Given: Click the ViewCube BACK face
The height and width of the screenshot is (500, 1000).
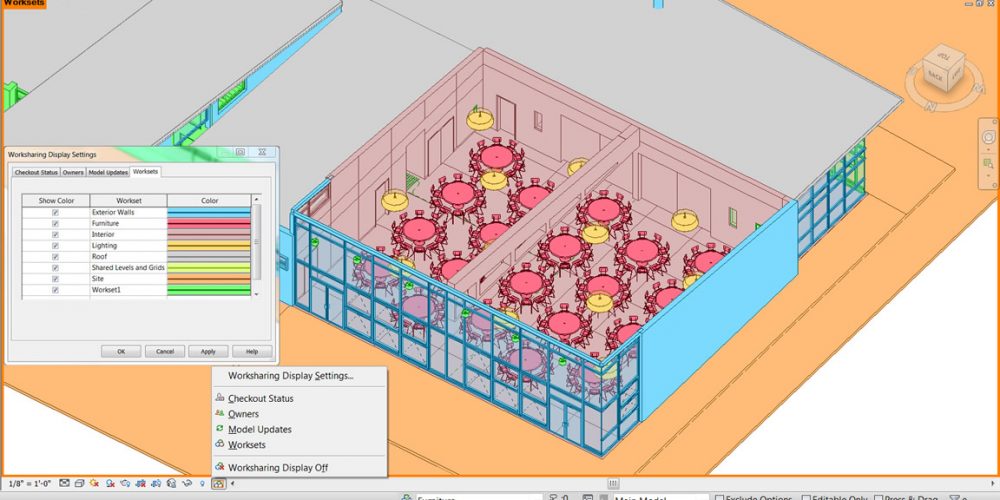Looking at the screenshot, I should pyautogui.click(x=936, y=77).
